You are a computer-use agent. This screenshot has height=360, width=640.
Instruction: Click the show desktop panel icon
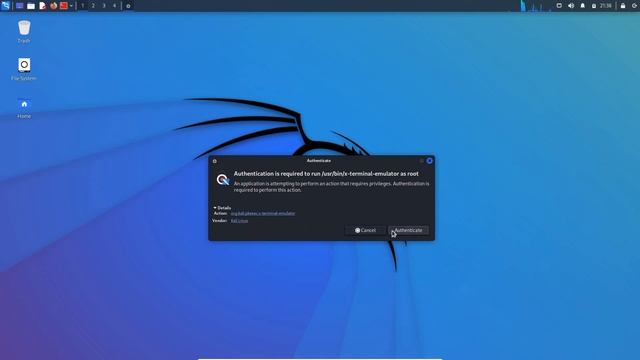click(19, 6)
